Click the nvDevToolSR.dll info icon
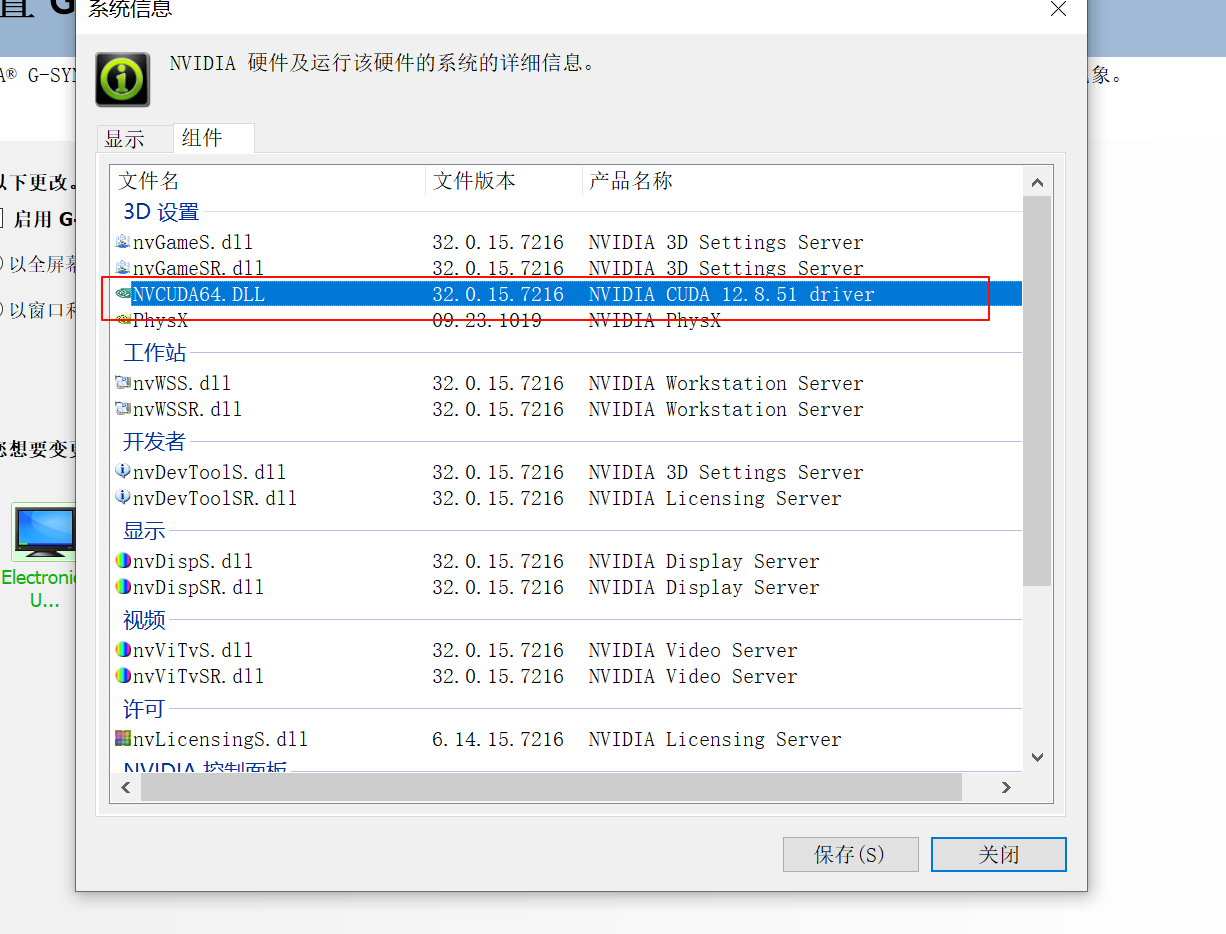The height and width of the screenshot is (934, 1226). tap(123, 498)
